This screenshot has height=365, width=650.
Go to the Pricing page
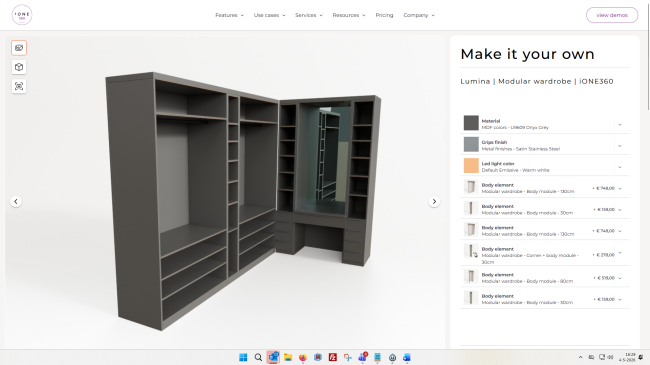[384, 15]
